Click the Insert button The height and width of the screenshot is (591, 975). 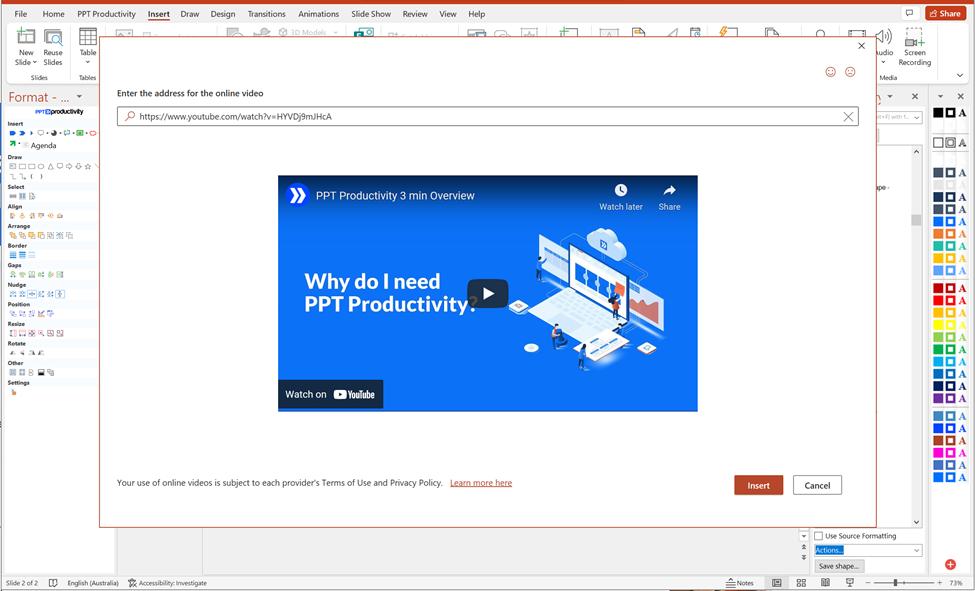point(758,485)
